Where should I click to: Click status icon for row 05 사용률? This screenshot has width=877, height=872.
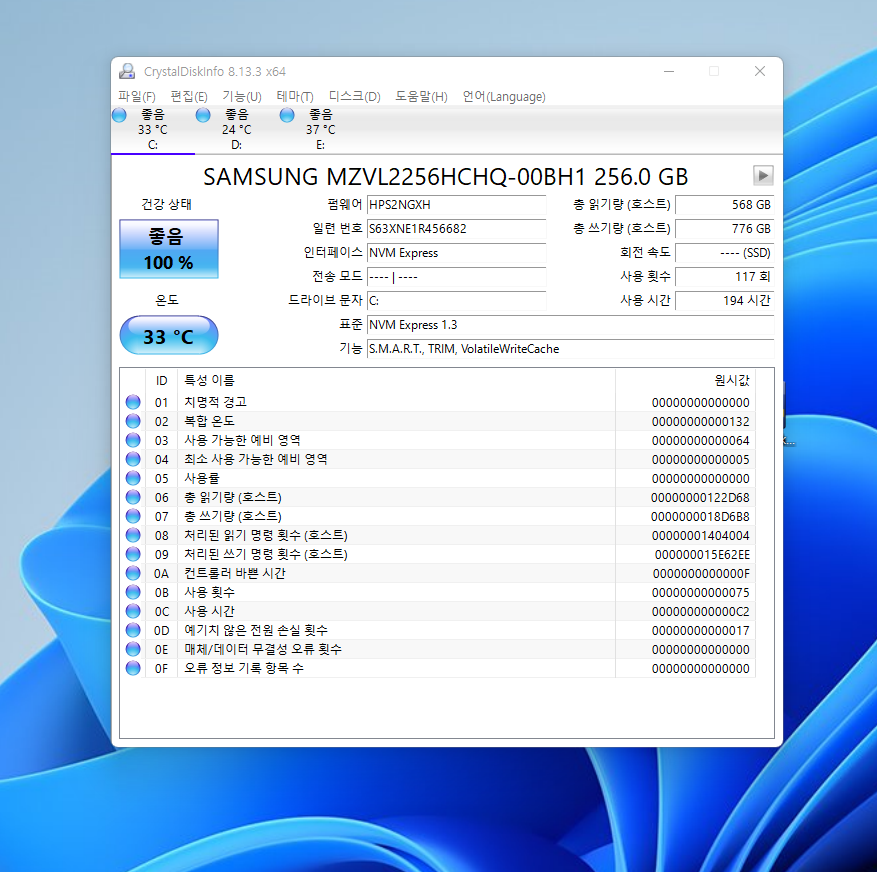pyautogui.click(x=133, y=478)
